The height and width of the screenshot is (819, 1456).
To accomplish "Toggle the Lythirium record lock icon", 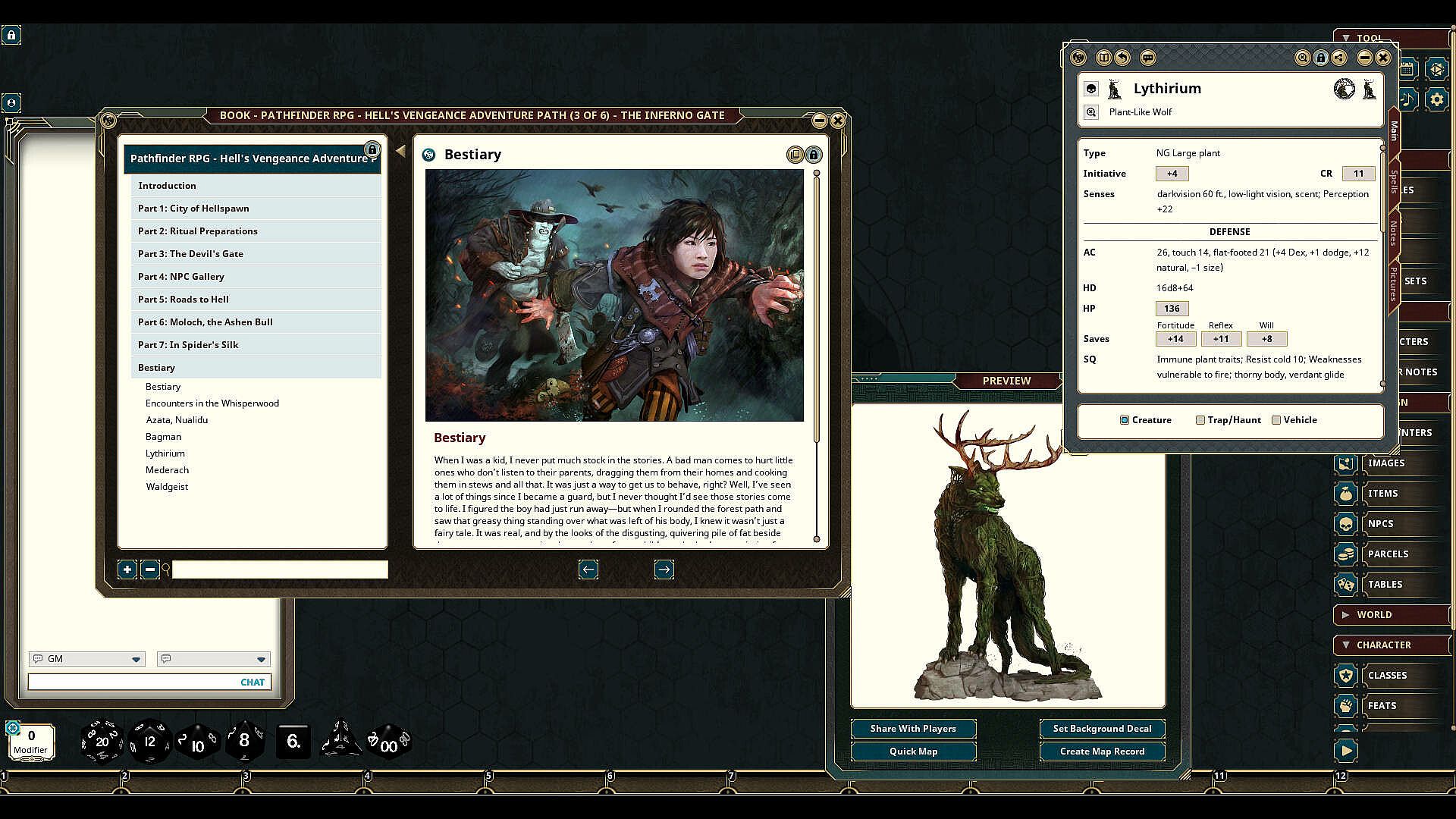I will (x=1321, y=58).
